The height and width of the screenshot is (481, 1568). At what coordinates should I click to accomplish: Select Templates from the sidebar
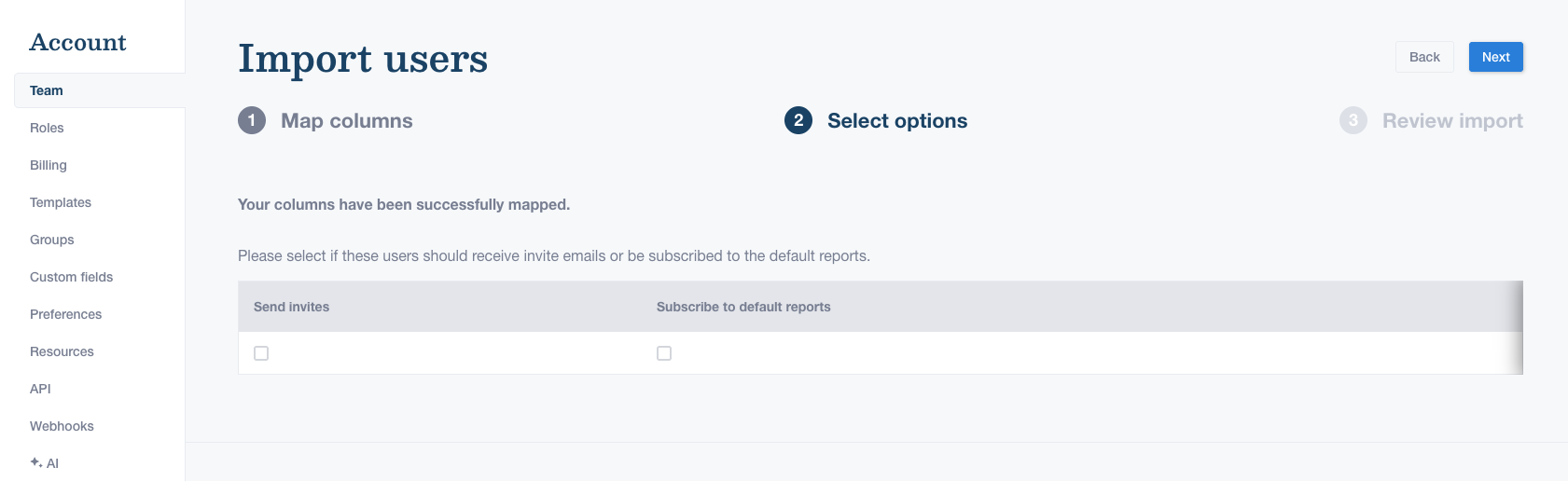tap(61, 202)
